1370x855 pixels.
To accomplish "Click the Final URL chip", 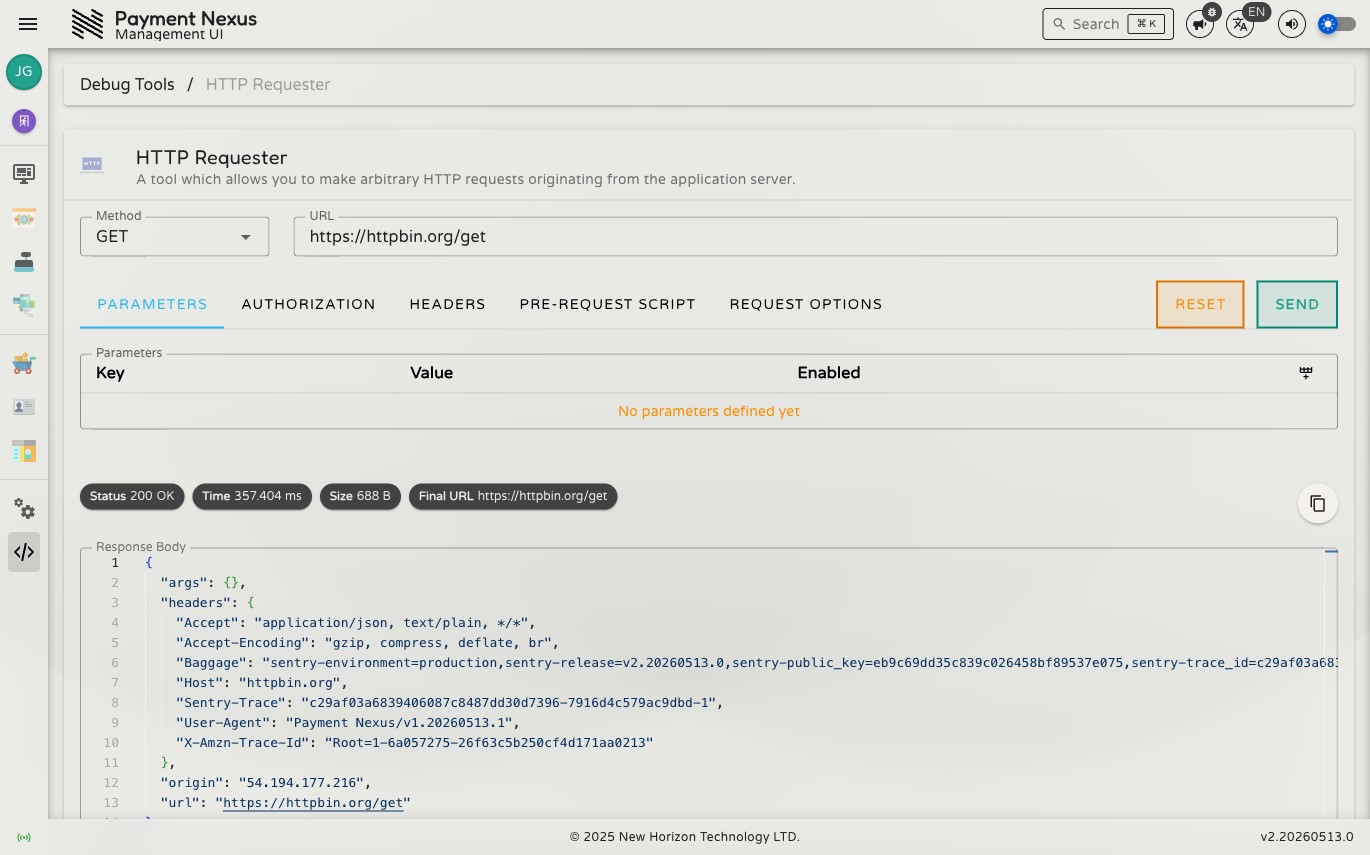I will (513, 496).
